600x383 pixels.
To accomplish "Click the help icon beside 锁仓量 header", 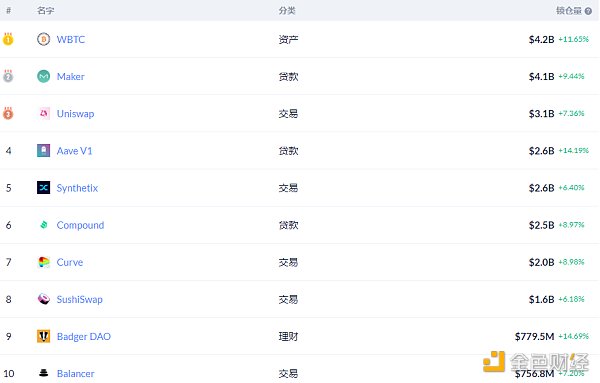I will point(589,11).
